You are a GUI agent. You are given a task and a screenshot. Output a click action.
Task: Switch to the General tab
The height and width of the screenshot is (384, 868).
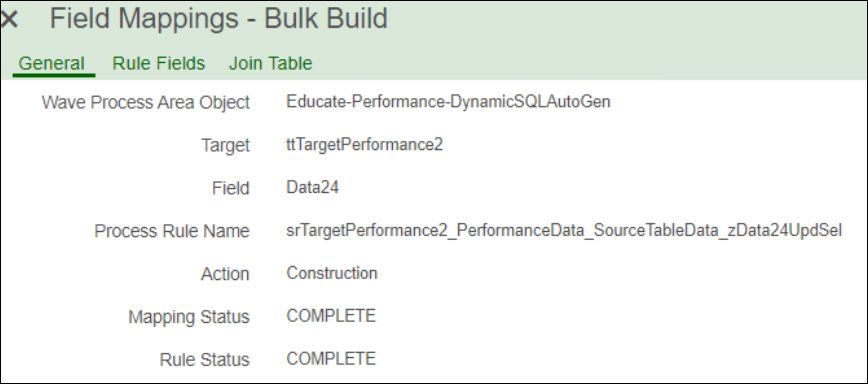[x=51, y=63]
